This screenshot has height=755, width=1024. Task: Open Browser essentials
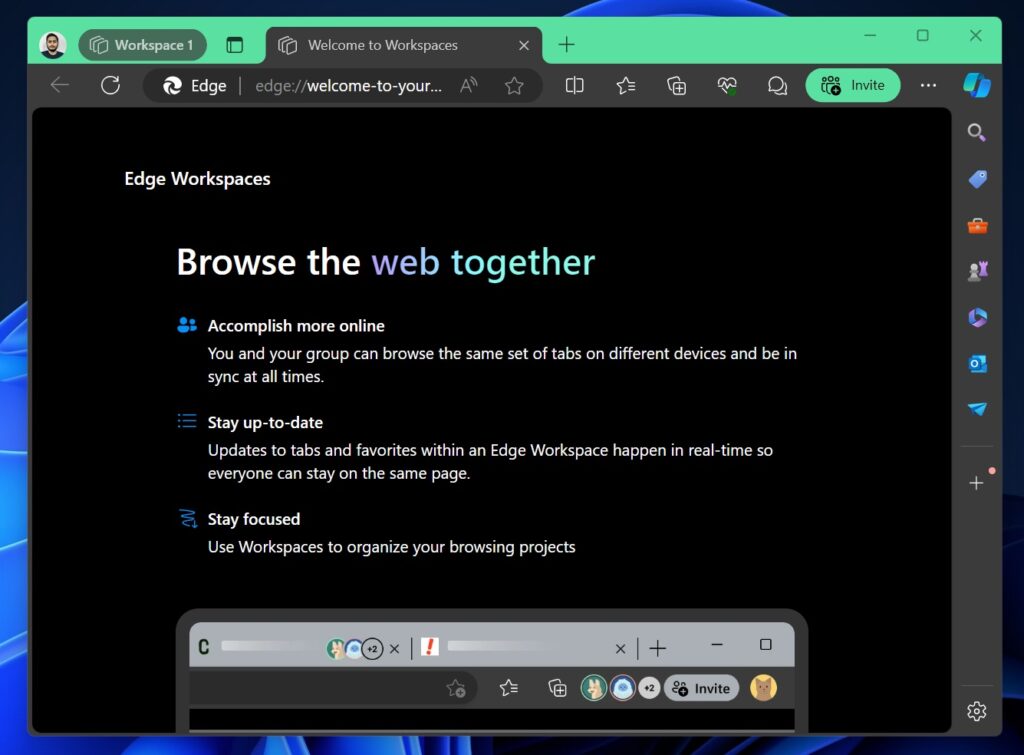pyautogui.click(x=727, y=85)
